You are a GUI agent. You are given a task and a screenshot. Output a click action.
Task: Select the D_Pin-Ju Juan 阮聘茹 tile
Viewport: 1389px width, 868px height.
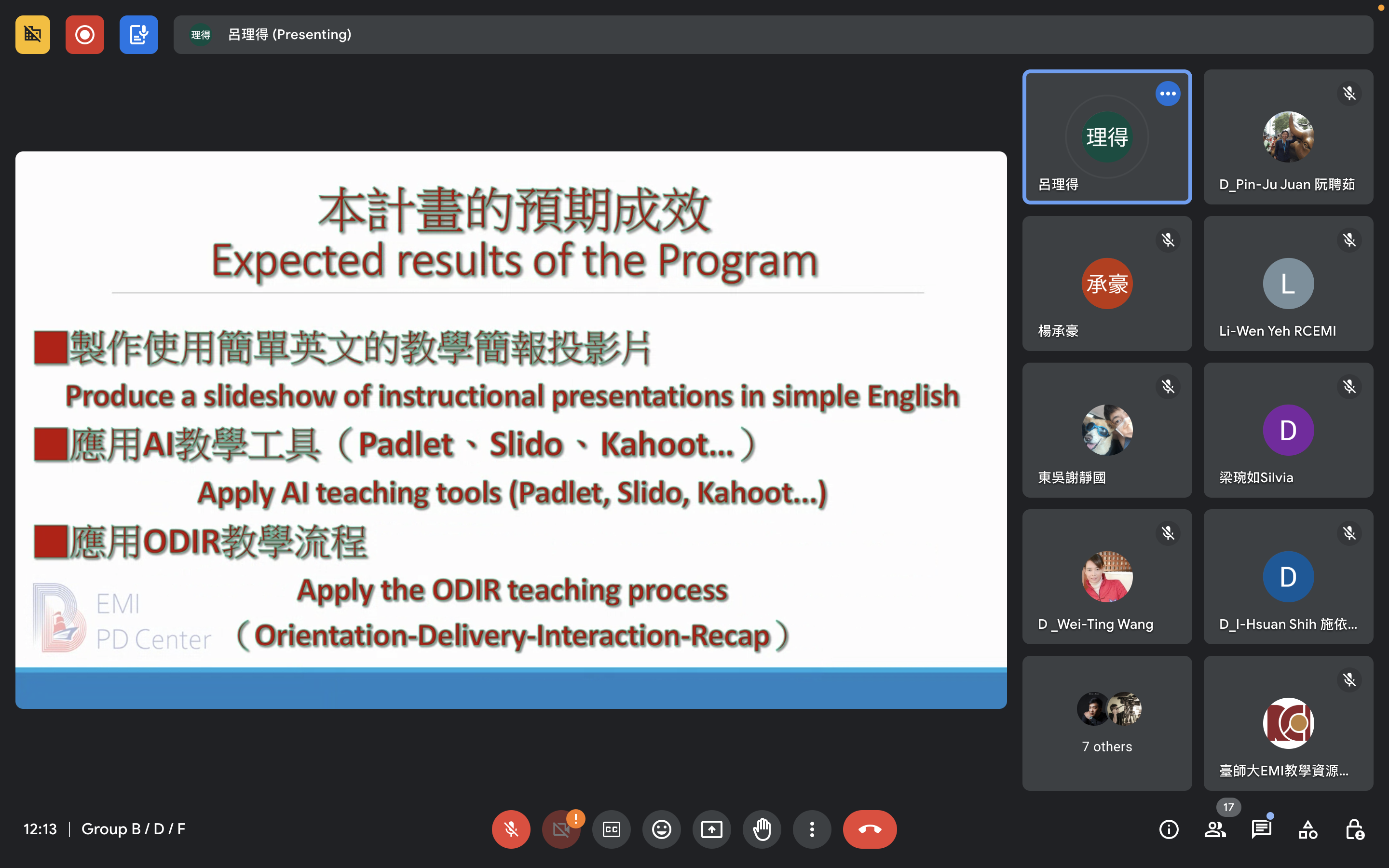point(1288,136)
